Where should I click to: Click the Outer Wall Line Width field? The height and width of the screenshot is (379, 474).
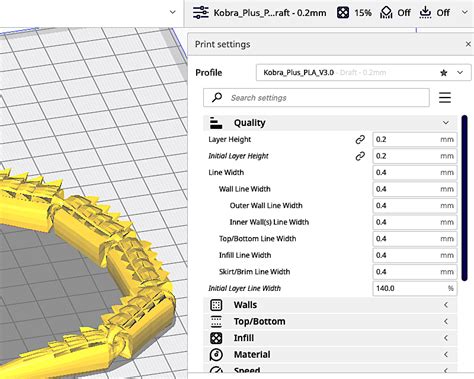click(x=415, y=205)
